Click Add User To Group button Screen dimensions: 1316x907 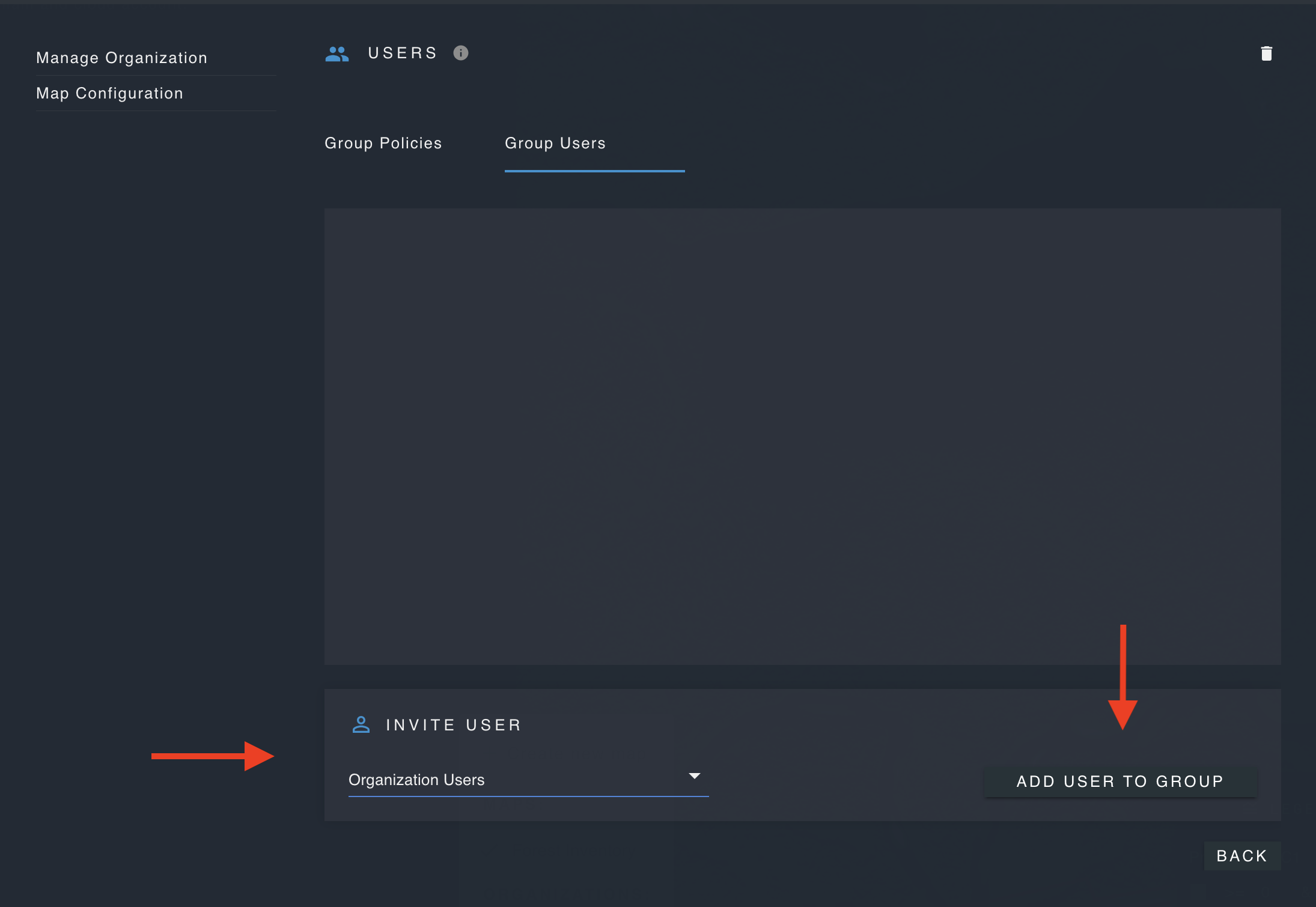coord(1120,781)
